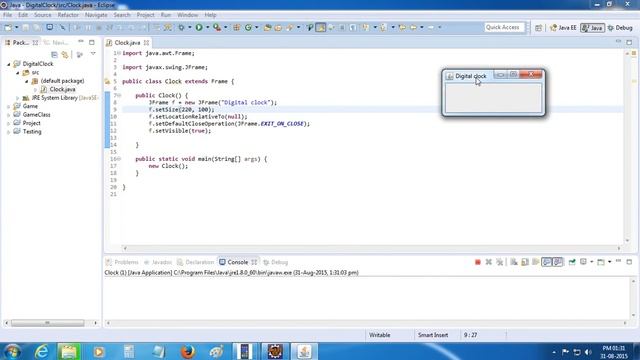Select the Clock.java editor tab
Image resolution: width=640 pixels, height=360 pixels.
[x=127, y=42]
